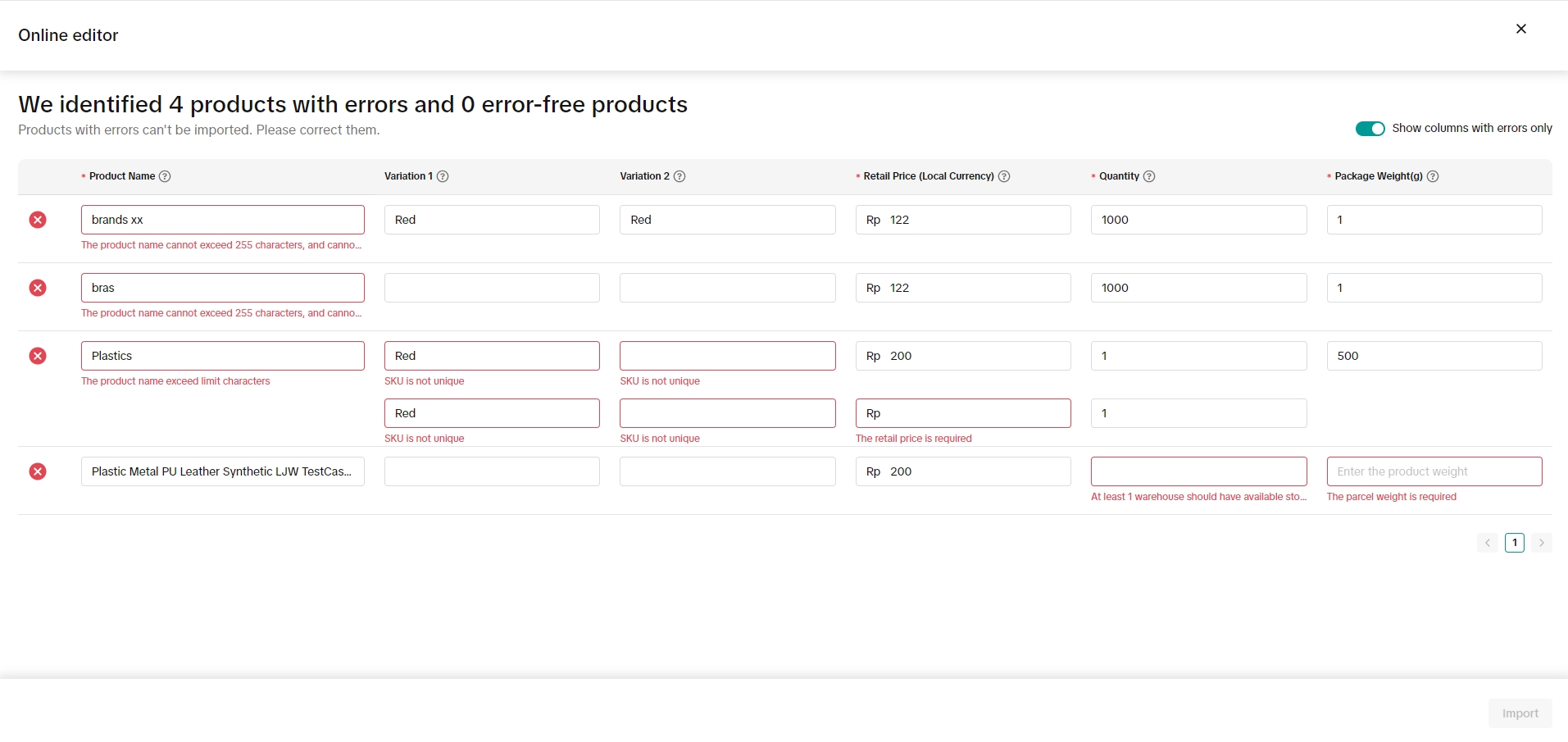The image size is (1568, 742).
Task: Click the Package Weight help icon
Action: [x=1433, y=176]
